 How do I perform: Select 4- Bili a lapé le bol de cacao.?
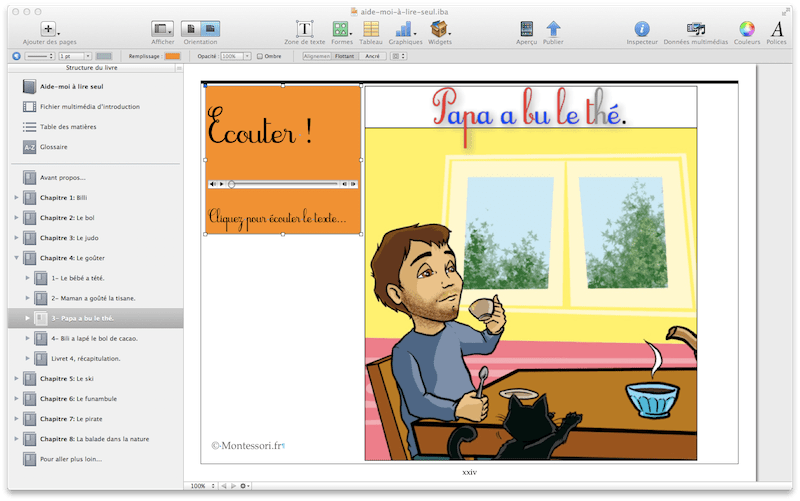click(94, 338)
